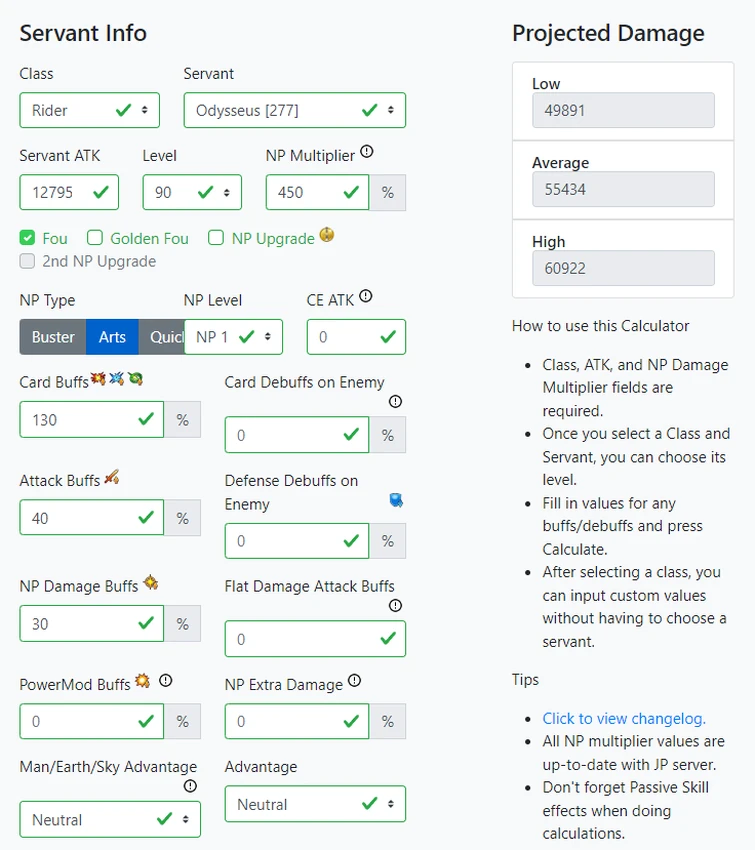
Task: Tick the NP Upgrade checkbox
Action: tap(216, 238)
